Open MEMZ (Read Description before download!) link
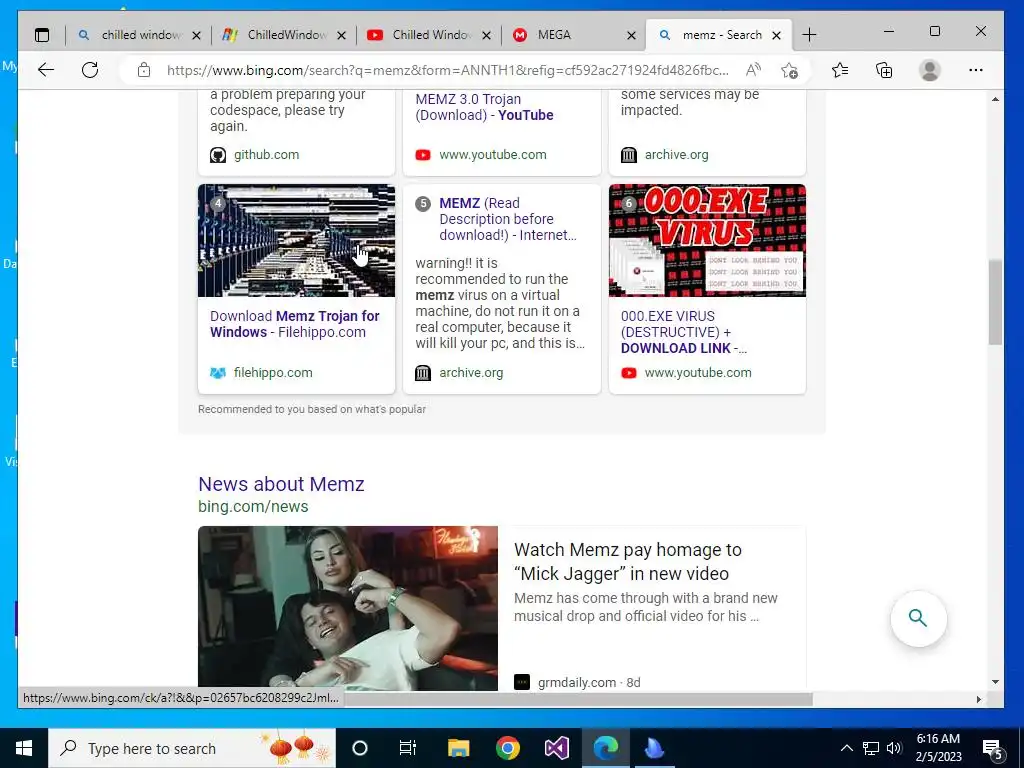1024x768 pixels. point(507,219)
